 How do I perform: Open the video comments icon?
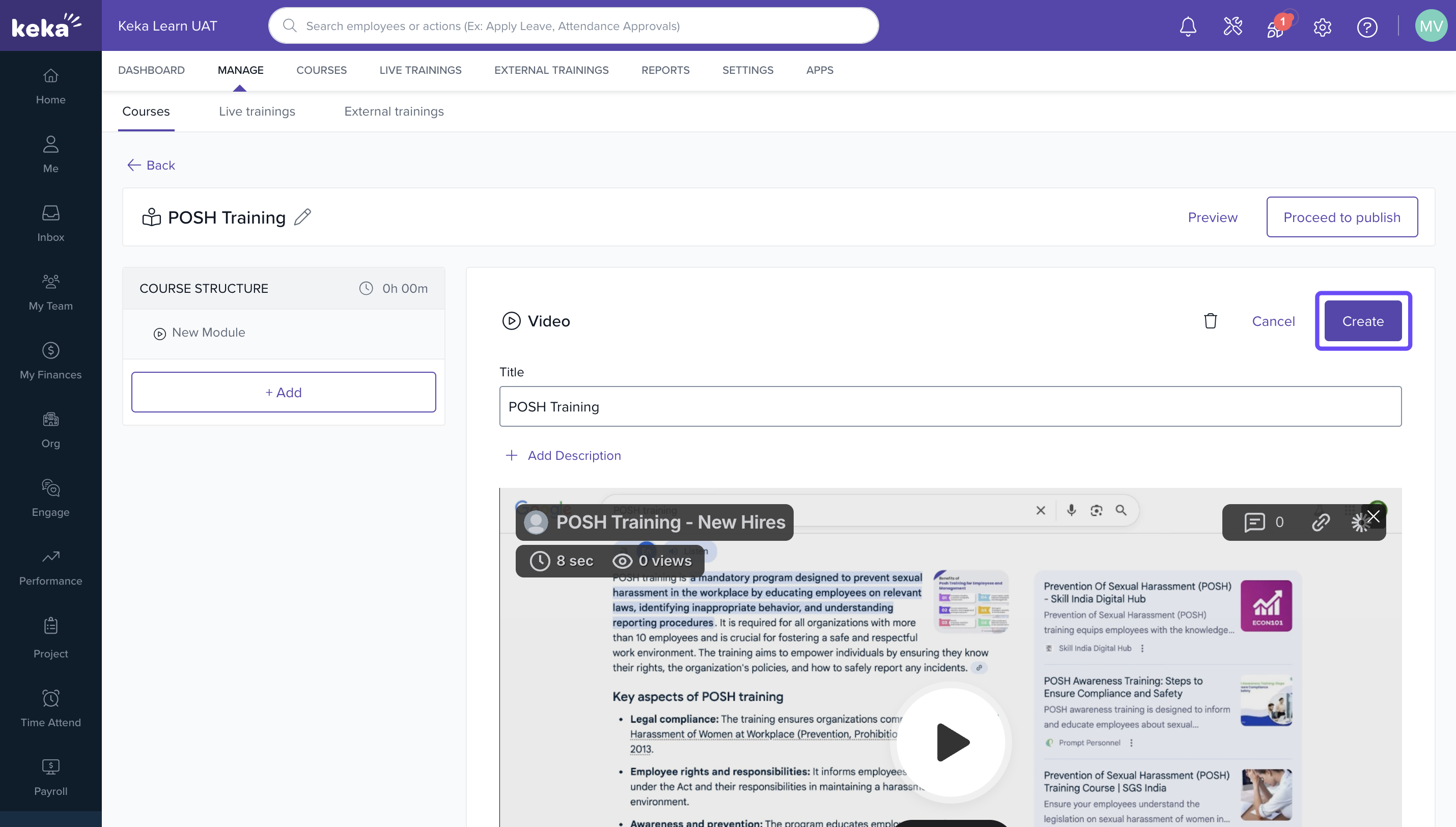coord(1254,522)
